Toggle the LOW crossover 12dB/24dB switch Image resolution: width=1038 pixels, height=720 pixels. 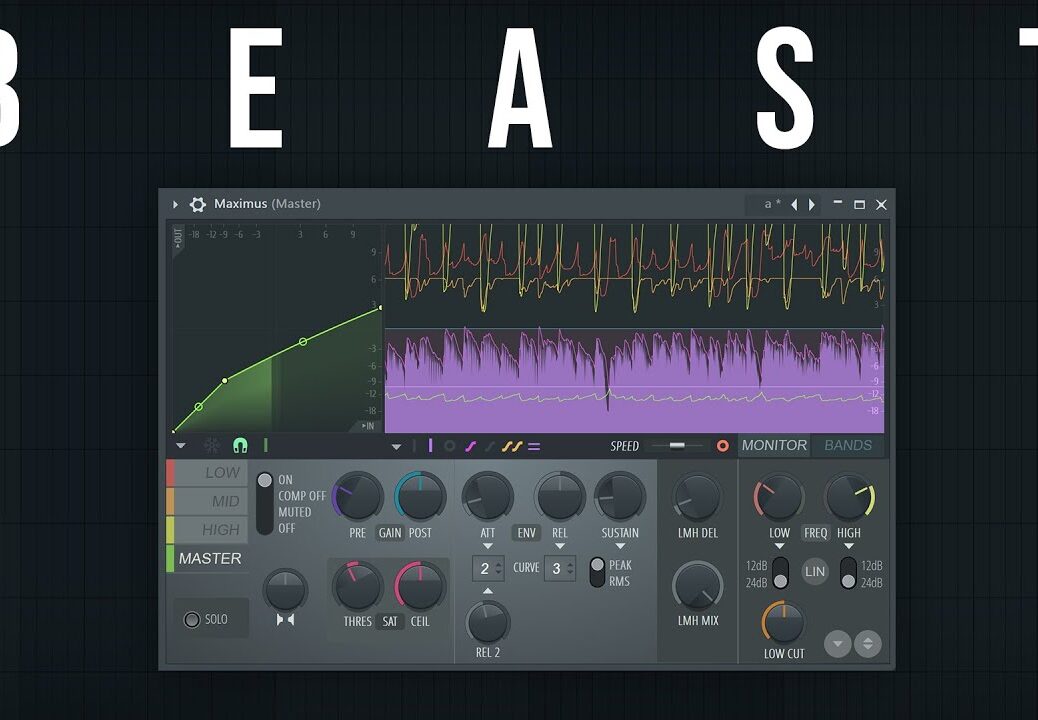[780, 573]
